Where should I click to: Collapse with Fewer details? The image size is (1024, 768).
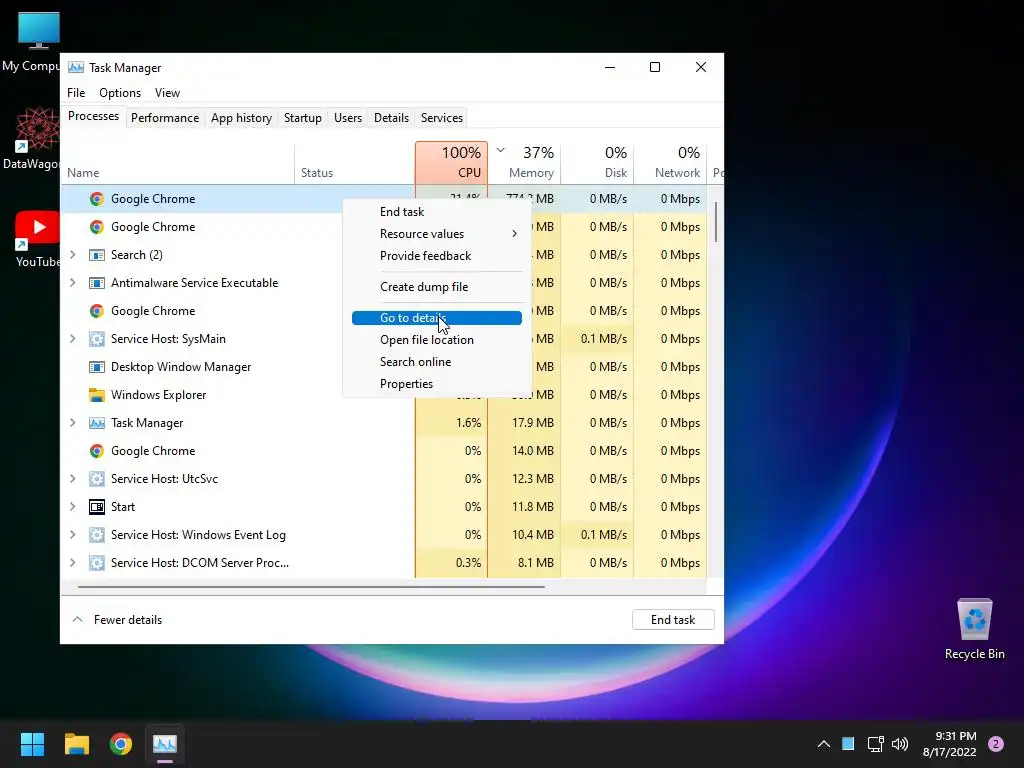coord(117,620)
